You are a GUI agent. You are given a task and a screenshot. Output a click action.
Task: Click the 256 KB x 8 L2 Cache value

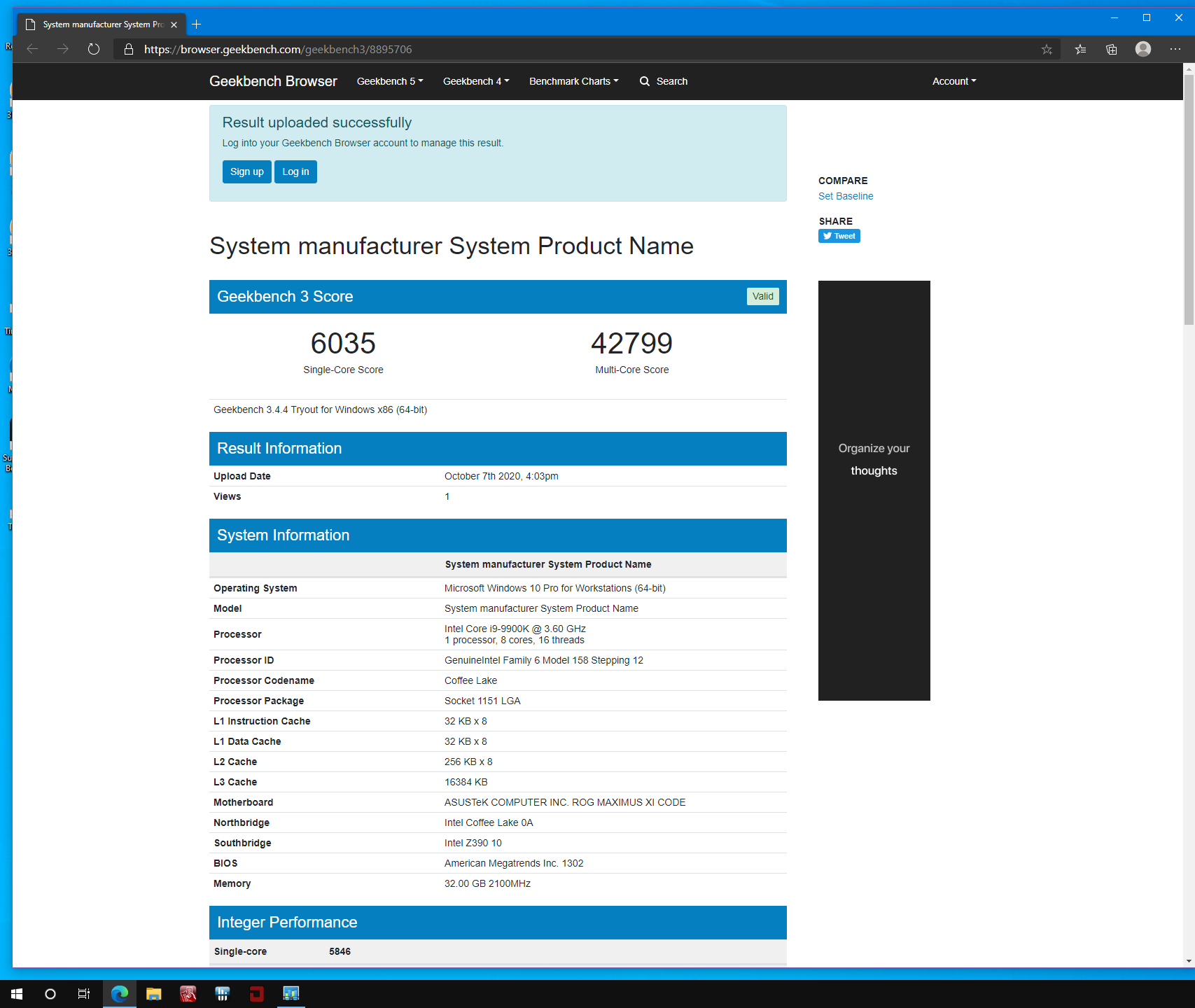(468, 762)
